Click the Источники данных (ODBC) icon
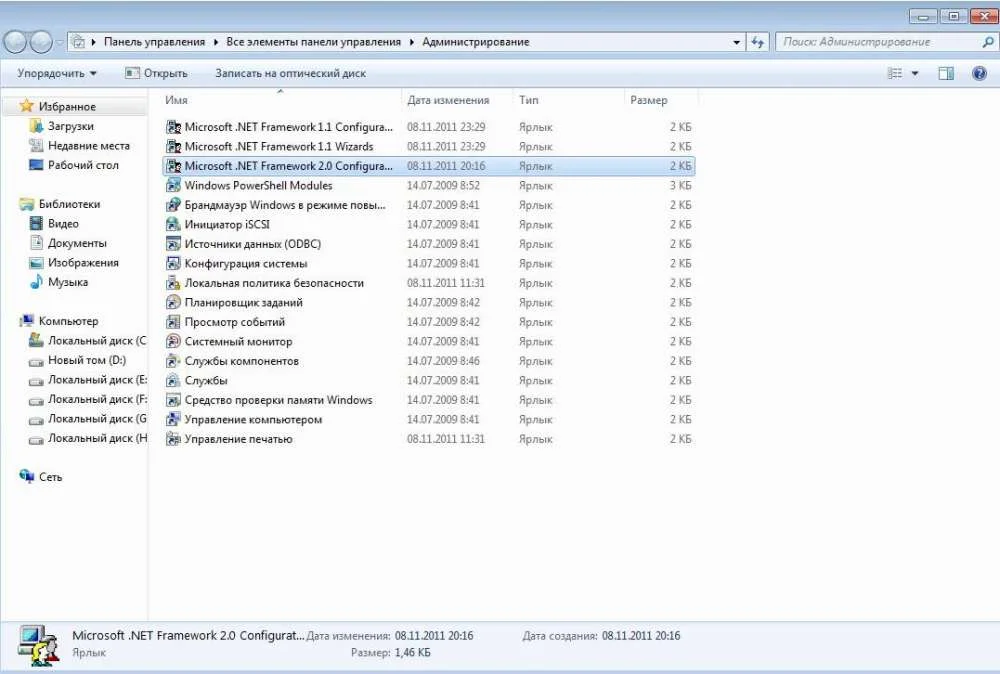The height and width of the screenshot is (674, 1000). pyautogui.click(x=173, y=244)
